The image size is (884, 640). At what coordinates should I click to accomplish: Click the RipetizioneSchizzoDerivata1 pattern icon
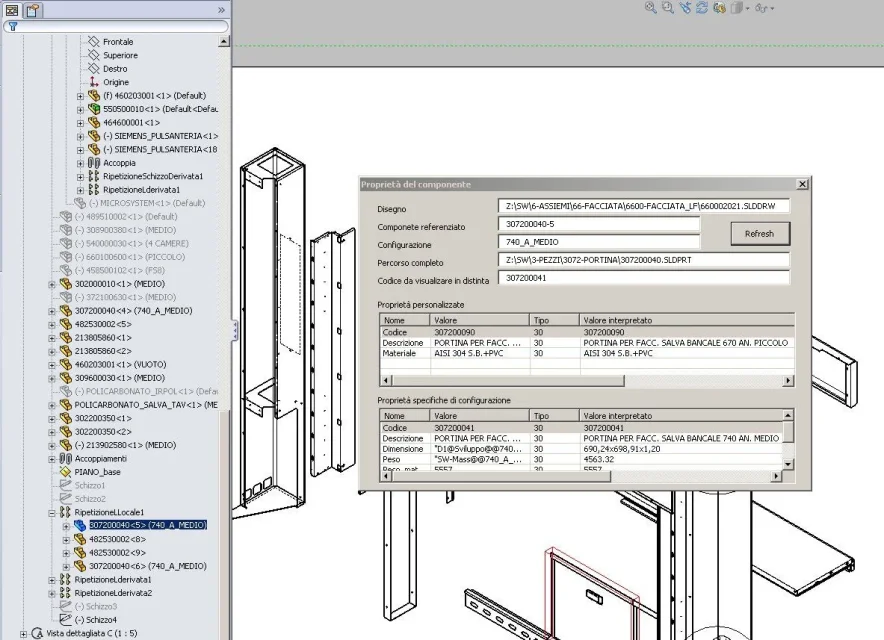[94, 176]
